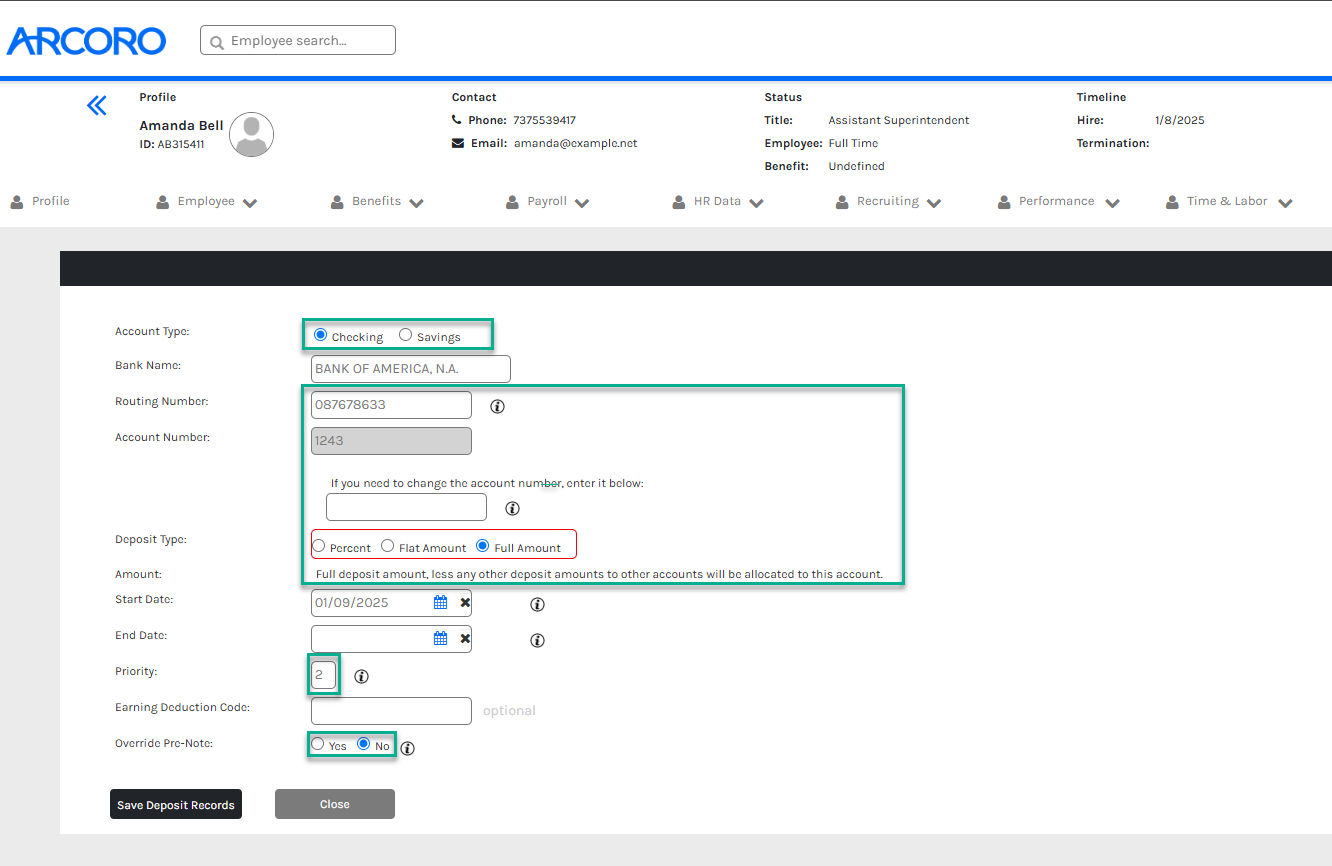Open calendar picker for End Date

440,638
